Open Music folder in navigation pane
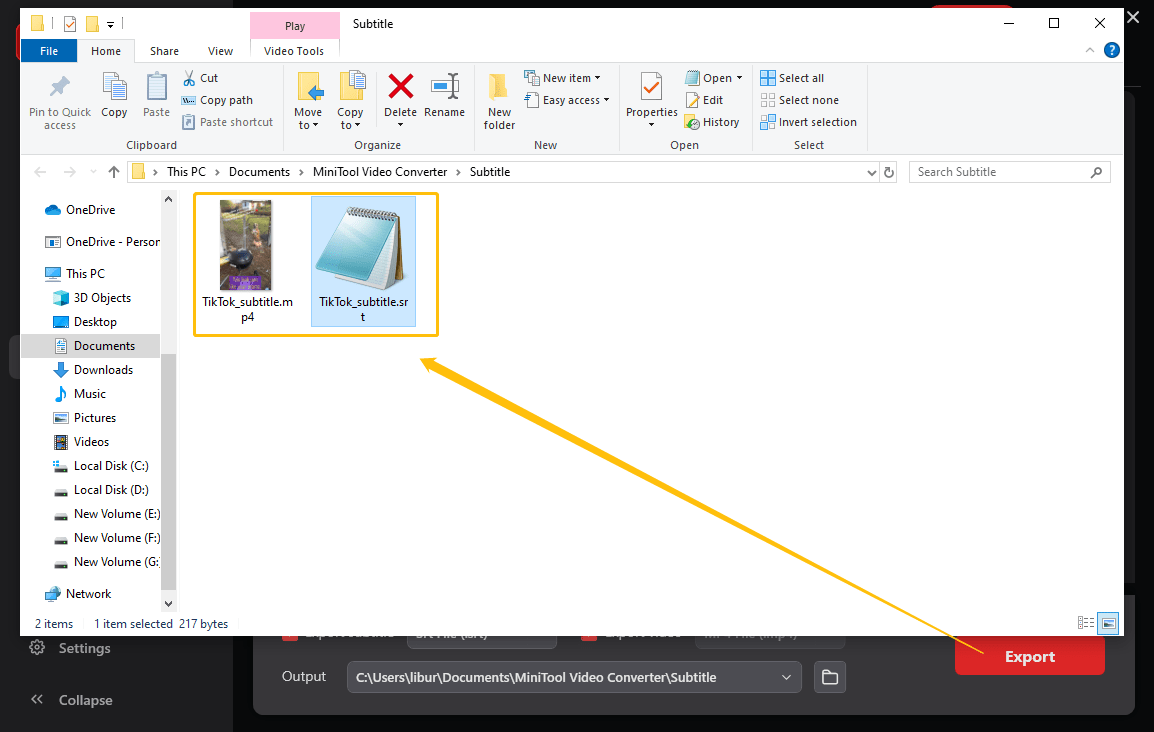The image size is (1154, 732). pyautogui.click(x=79, y=394)
